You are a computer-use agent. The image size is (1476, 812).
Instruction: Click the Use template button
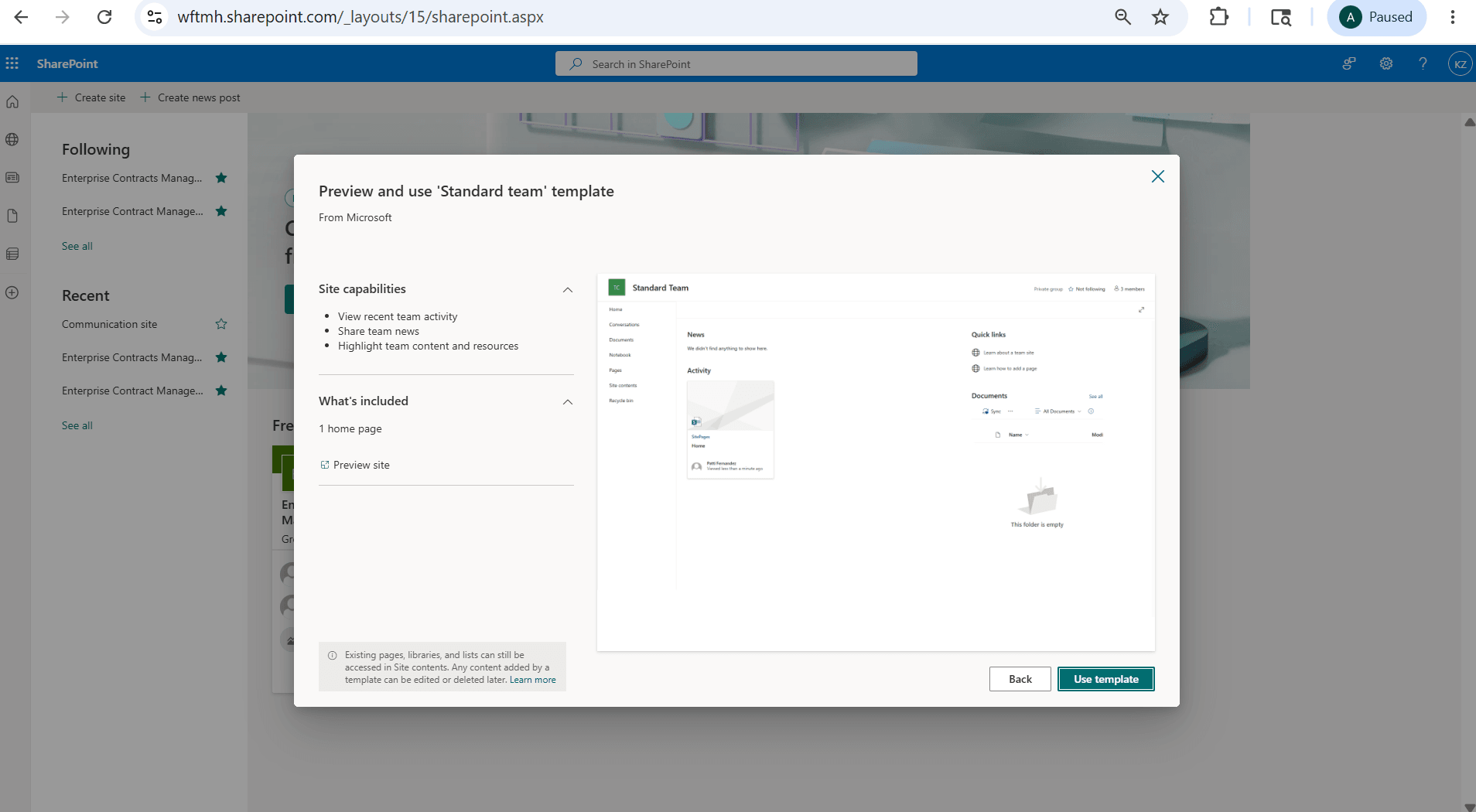pyautogui.click(x=1106, y=679)
